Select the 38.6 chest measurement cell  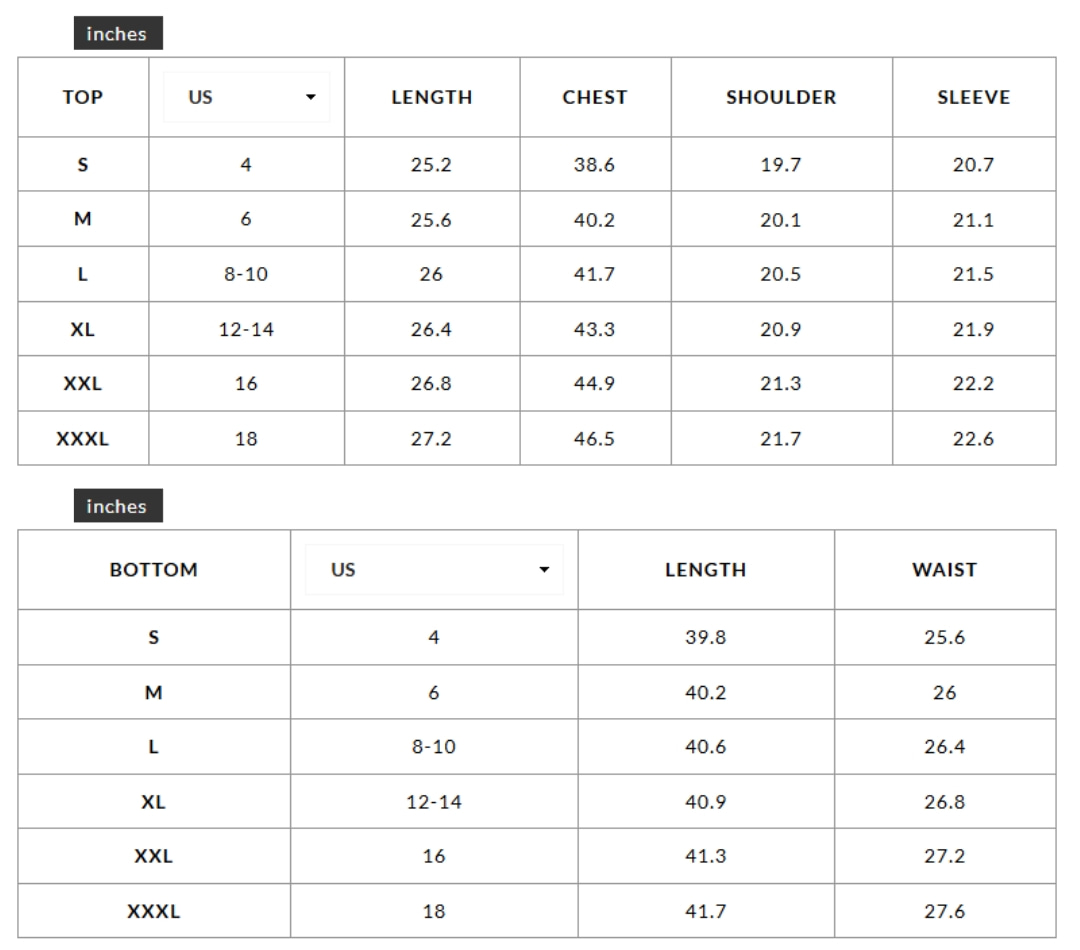(594, 165)
